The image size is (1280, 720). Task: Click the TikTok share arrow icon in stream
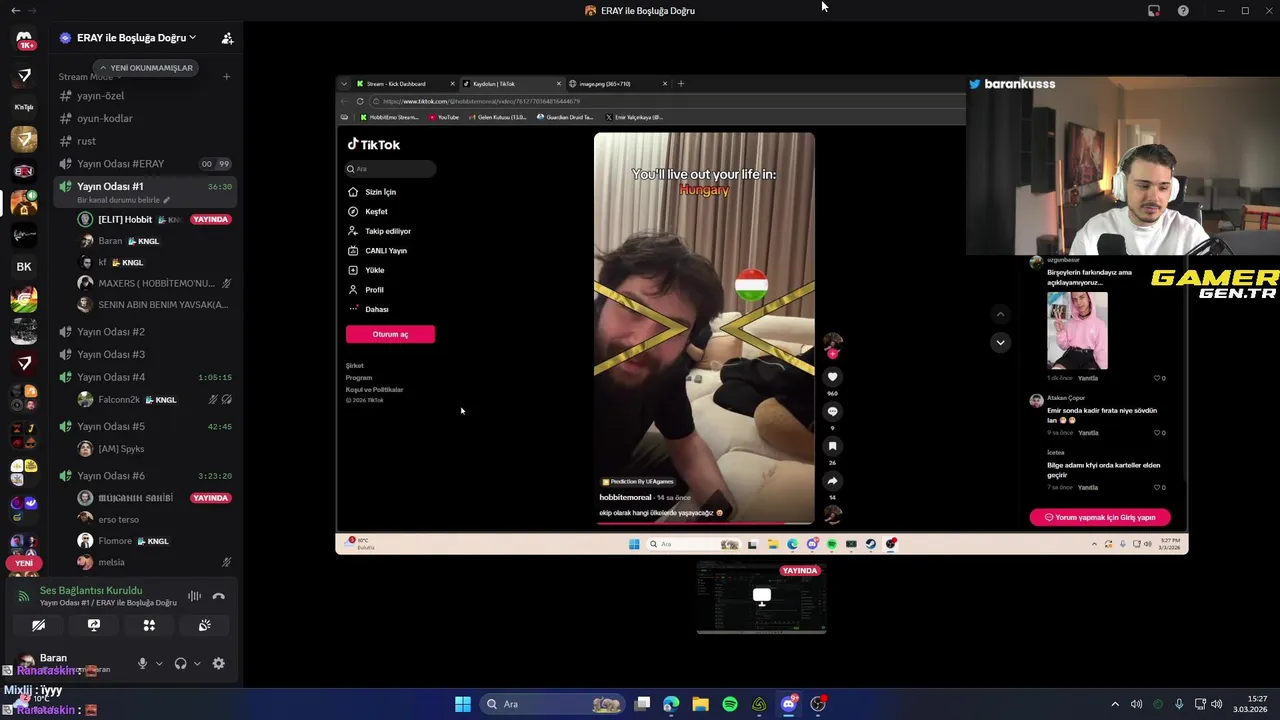point(832,481)
